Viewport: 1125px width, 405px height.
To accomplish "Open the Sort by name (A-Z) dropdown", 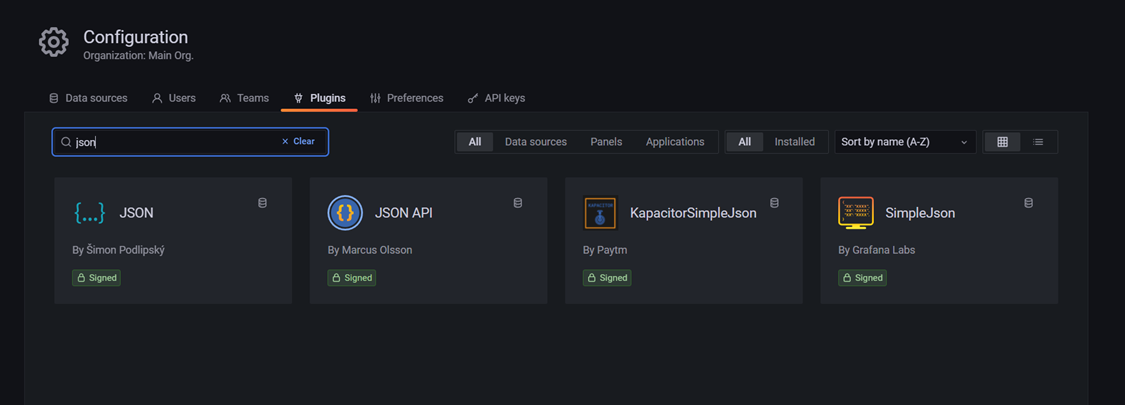I will 905,142.
